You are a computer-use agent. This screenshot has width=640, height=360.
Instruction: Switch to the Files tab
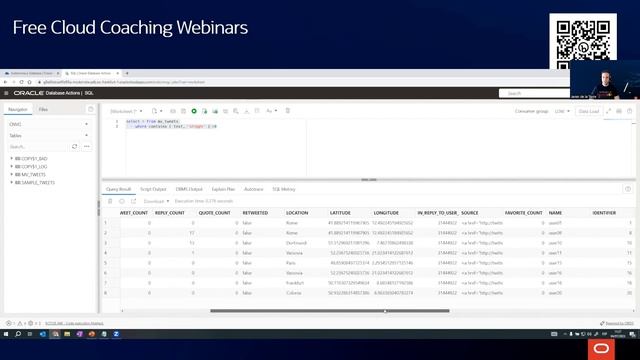pyautogui.click(x=43, y=109)
